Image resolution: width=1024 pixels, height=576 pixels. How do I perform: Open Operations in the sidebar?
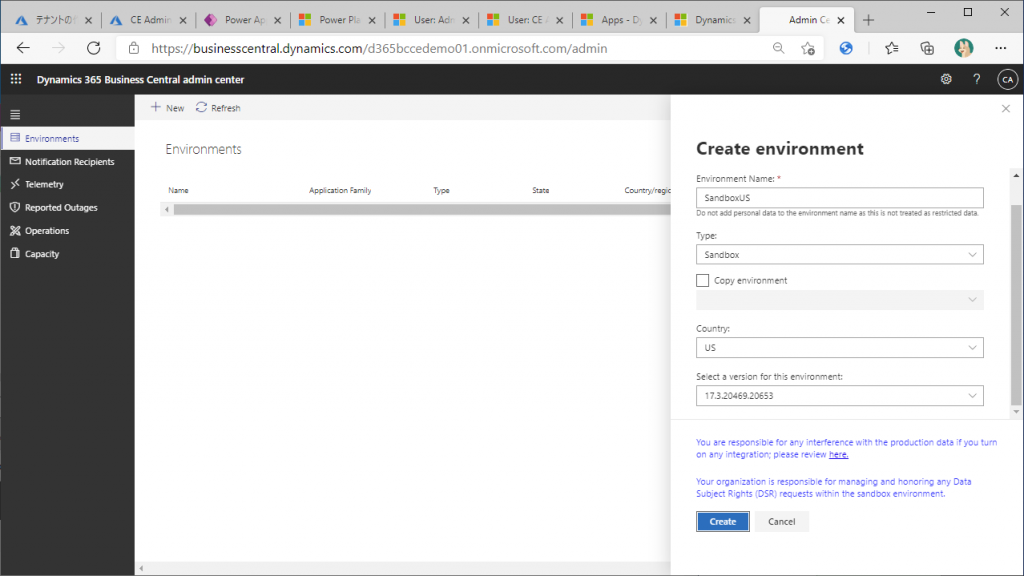click(x=68, y=231)
